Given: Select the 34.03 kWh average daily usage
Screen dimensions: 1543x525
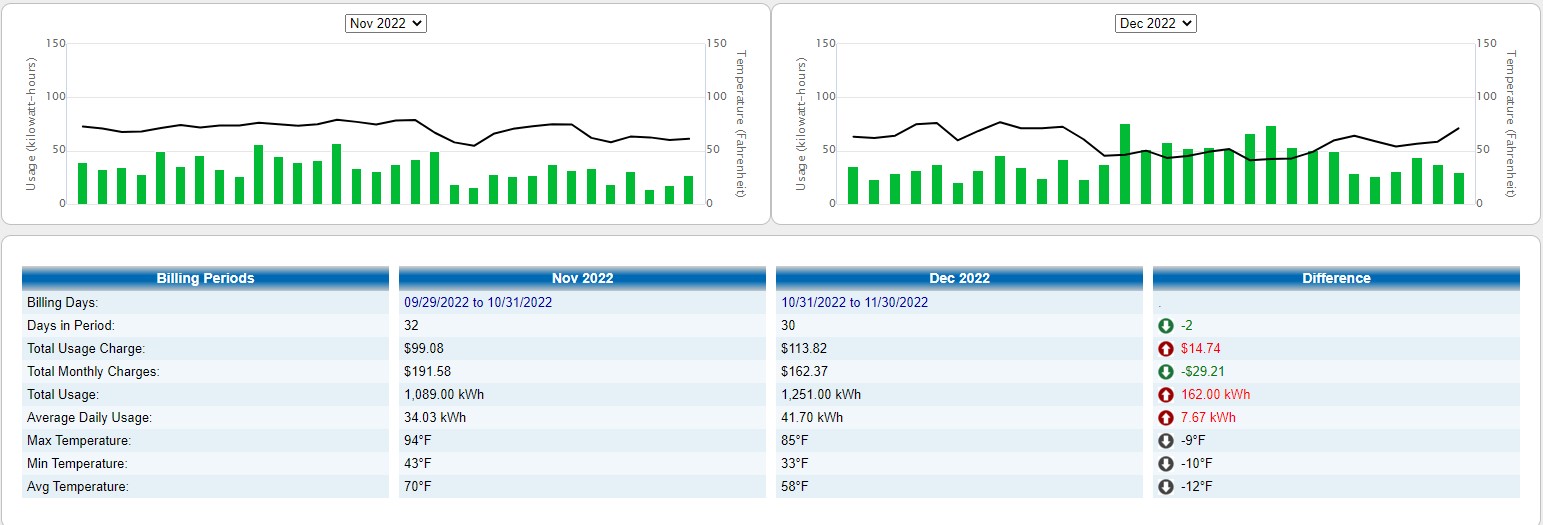Looking at the screenshot, I should click(x=435, y=418).
